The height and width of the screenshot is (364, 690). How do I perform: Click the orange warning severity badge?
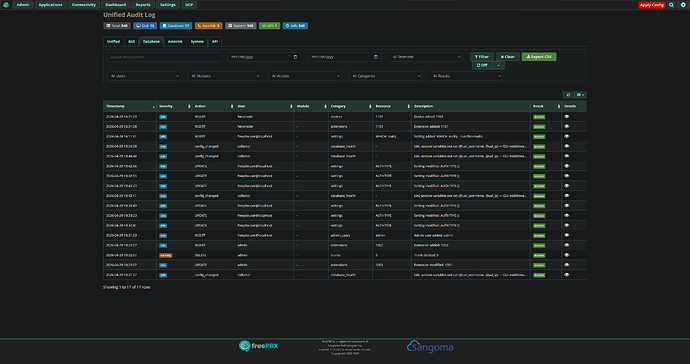pyautogui.click(x=165, y=255)
